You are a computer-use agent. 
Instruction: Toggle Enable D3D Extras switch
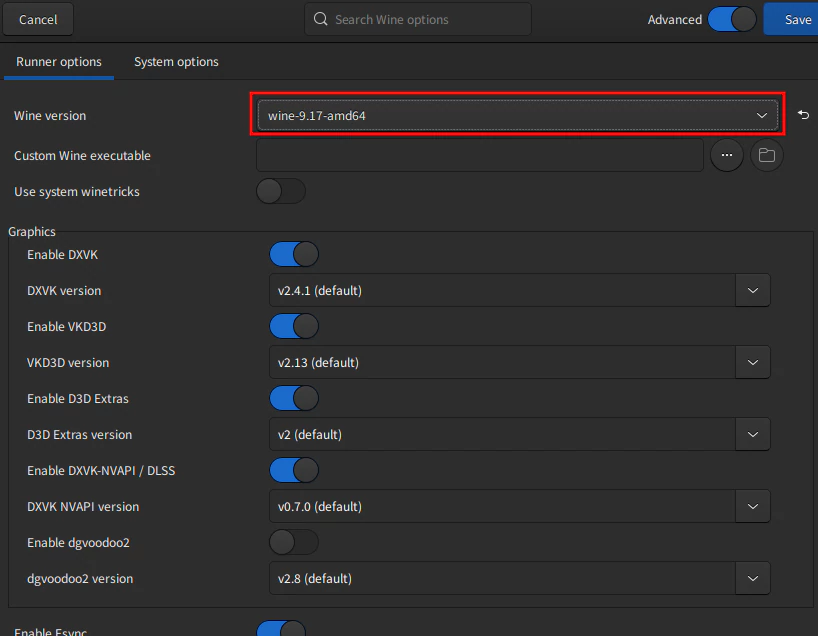click(294, 398)
